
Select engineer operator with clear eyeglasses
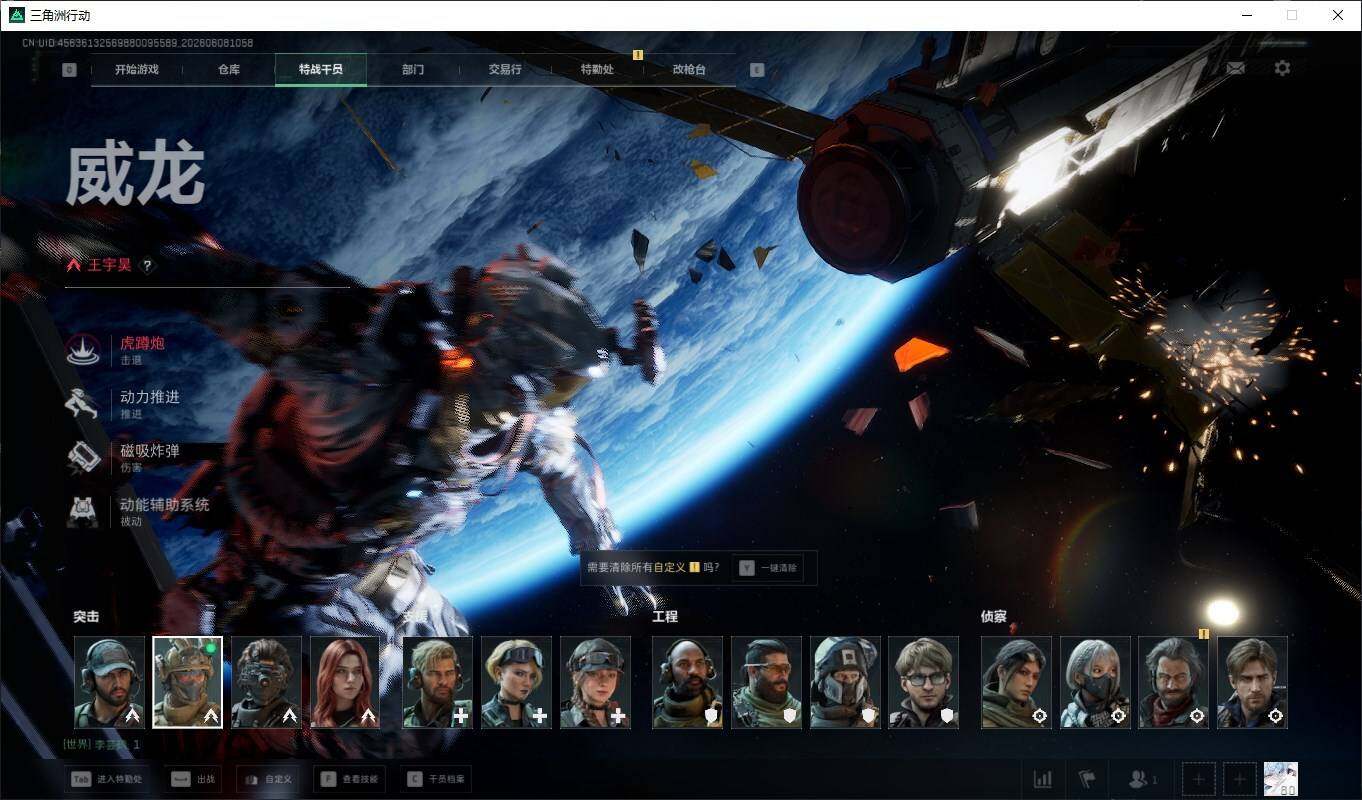(923, 682)
